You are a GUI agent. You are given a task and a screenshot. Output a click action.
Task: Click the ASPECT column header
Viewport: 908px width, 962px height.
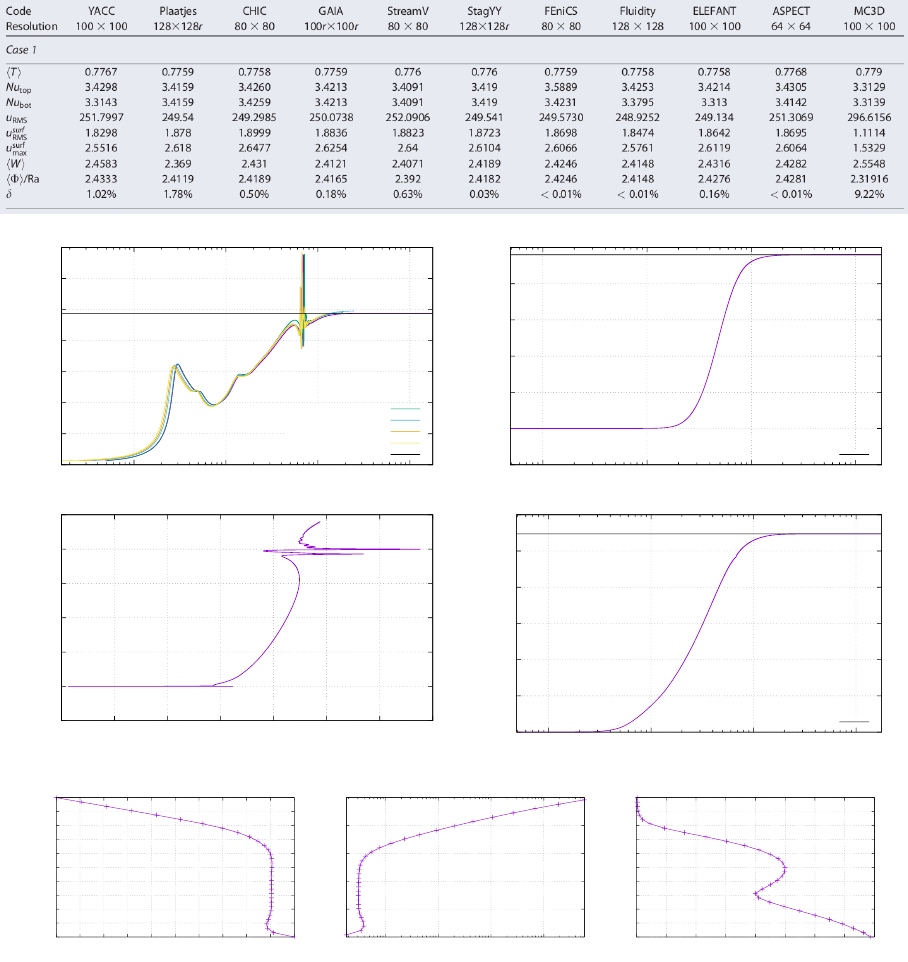pos(791,11)
